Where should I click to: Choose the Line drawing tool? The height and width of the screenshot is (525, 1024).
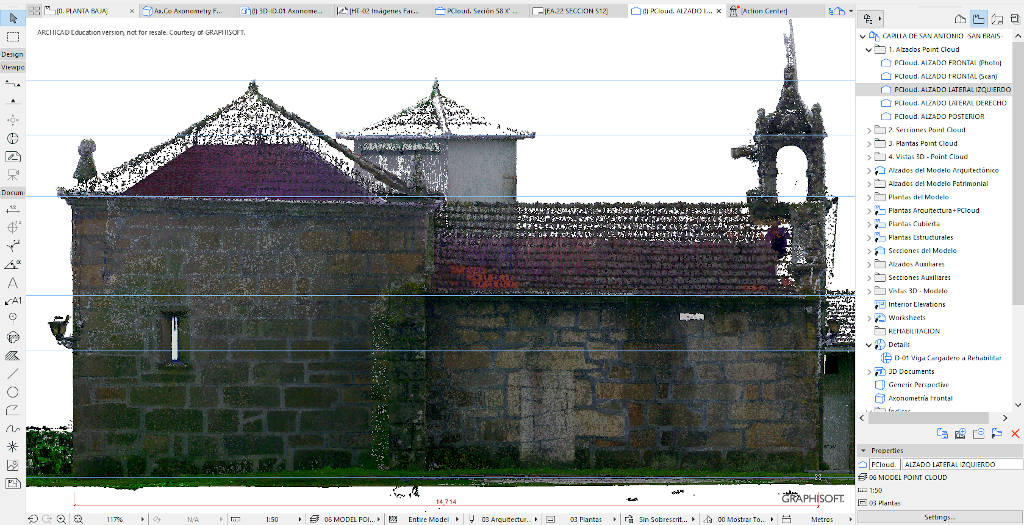[x=13, y=373]
